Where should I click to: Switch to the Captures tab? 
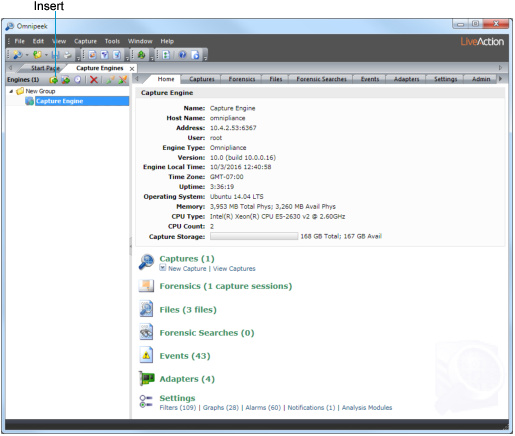(201, 79)
